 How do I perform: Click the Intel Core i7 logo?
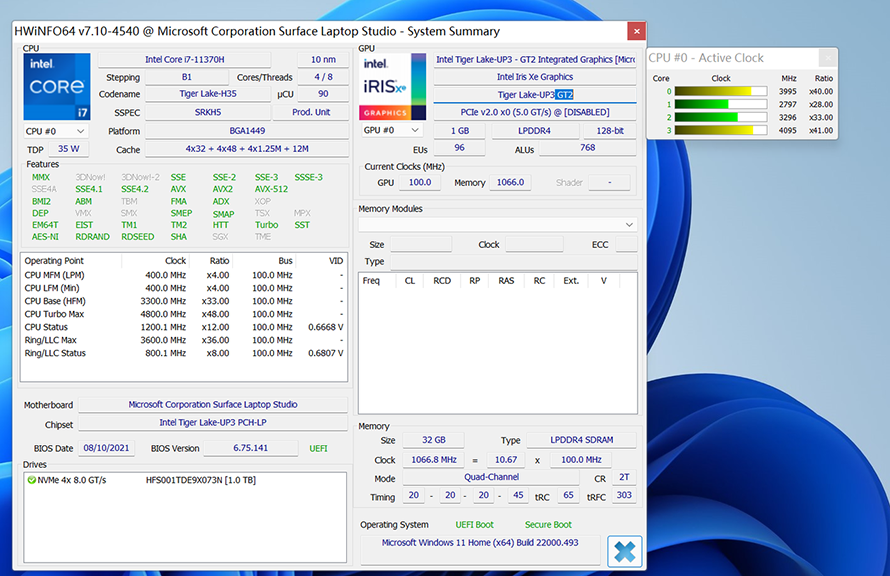(x=57, y=86)
